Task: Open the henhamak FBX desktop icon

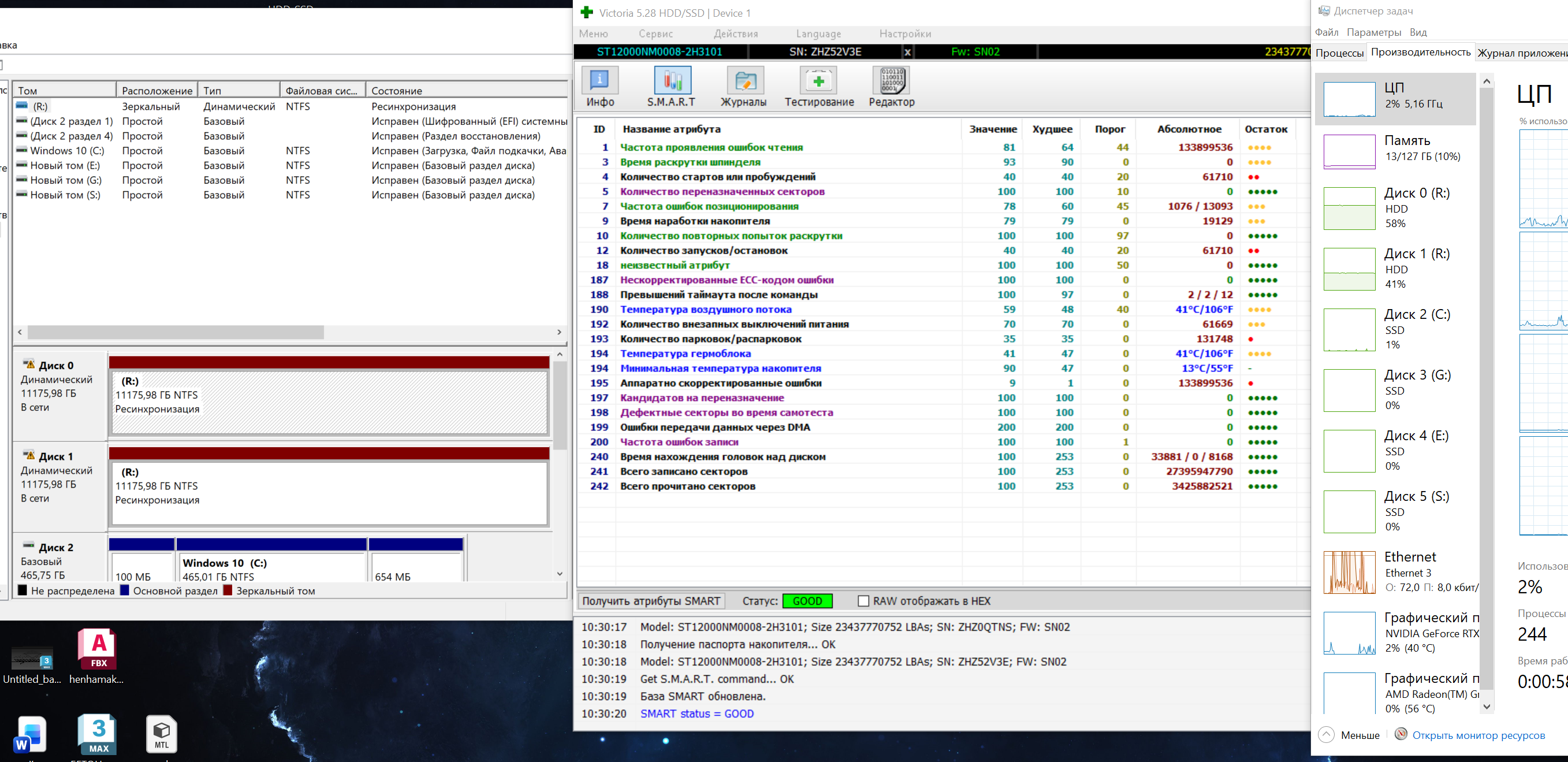Action: [98, 649]
